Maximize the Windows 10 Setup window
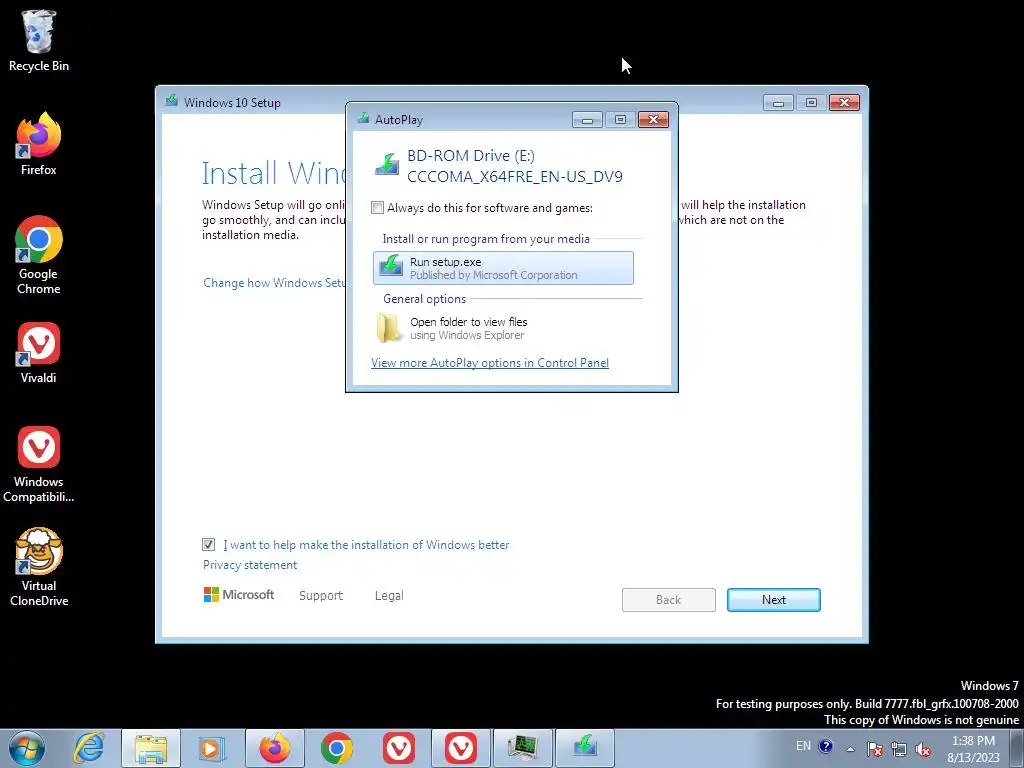The image size is (1024, 768). [x=810, y=103]
